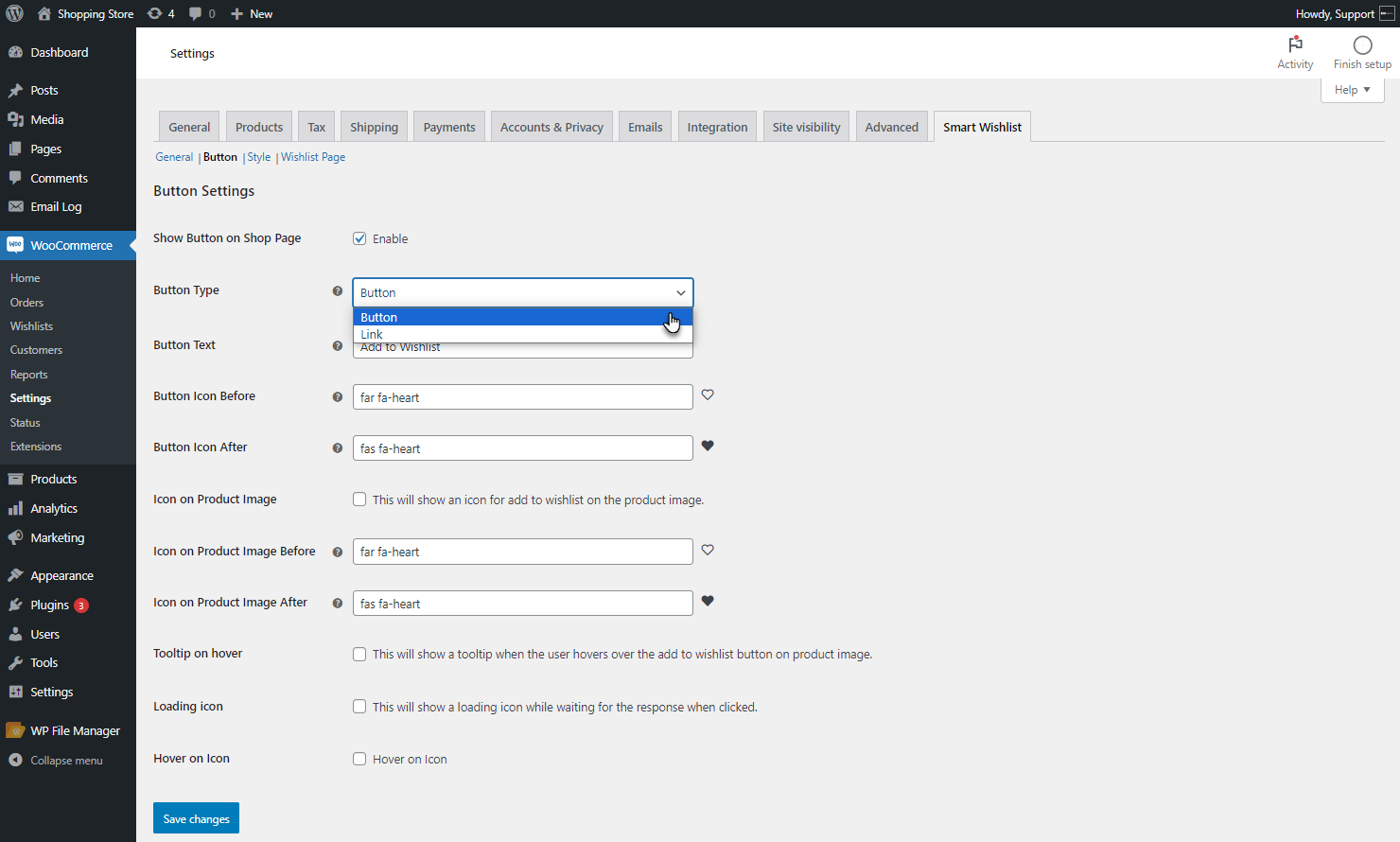Screen dimensions: 1400x842
Task: Click solid heart preview for Button Icon After
Action: 708,446
